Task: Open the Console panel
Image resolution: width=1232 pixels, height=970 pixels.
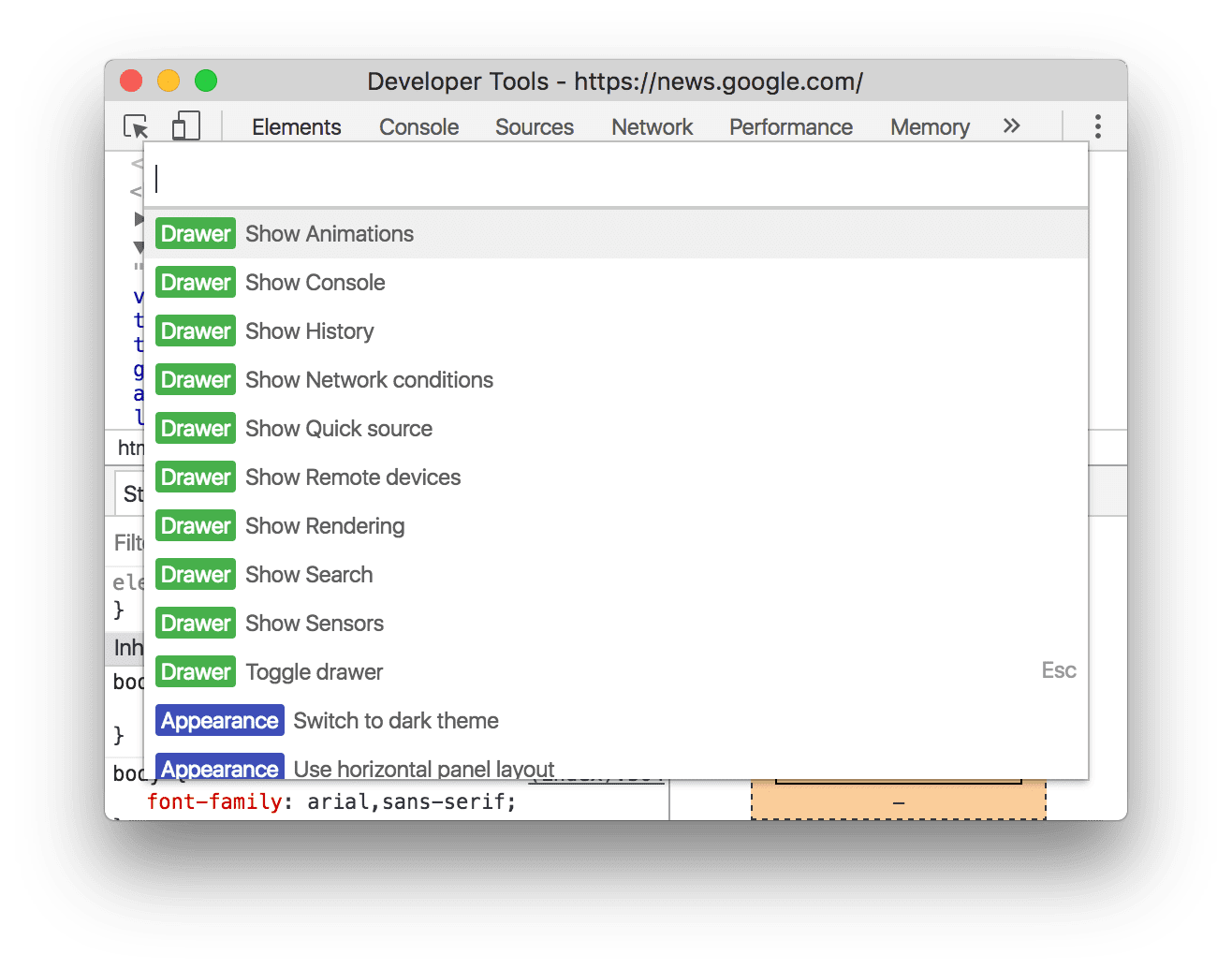Action: tap(418, 125)
